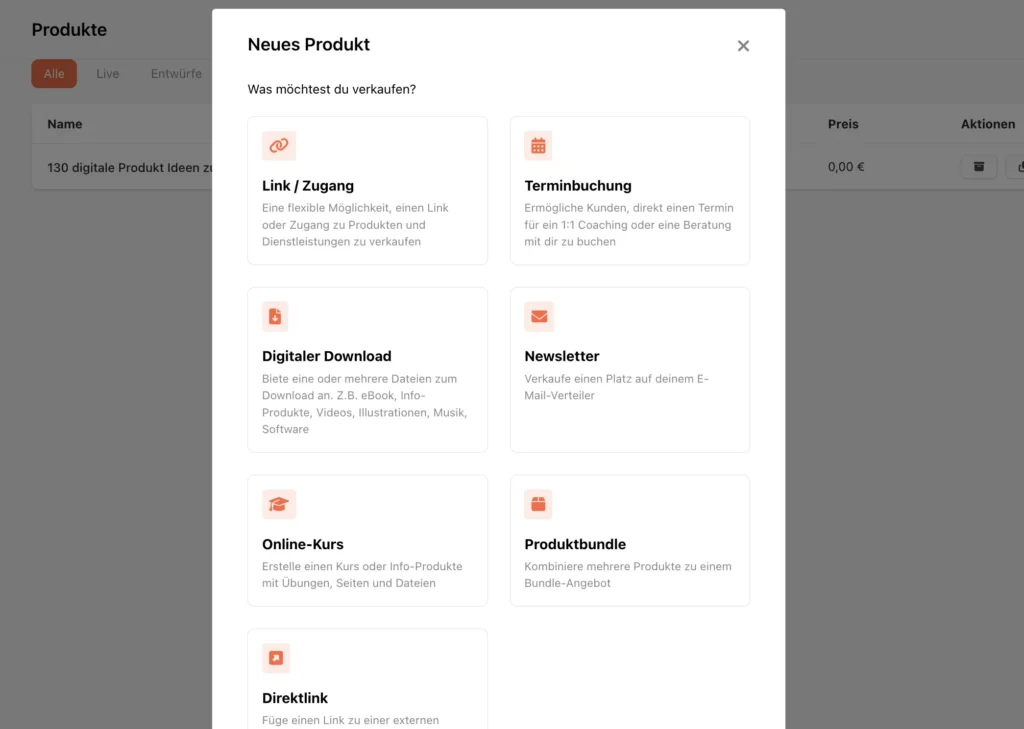Open the Live products tab

tap(108, 74)
